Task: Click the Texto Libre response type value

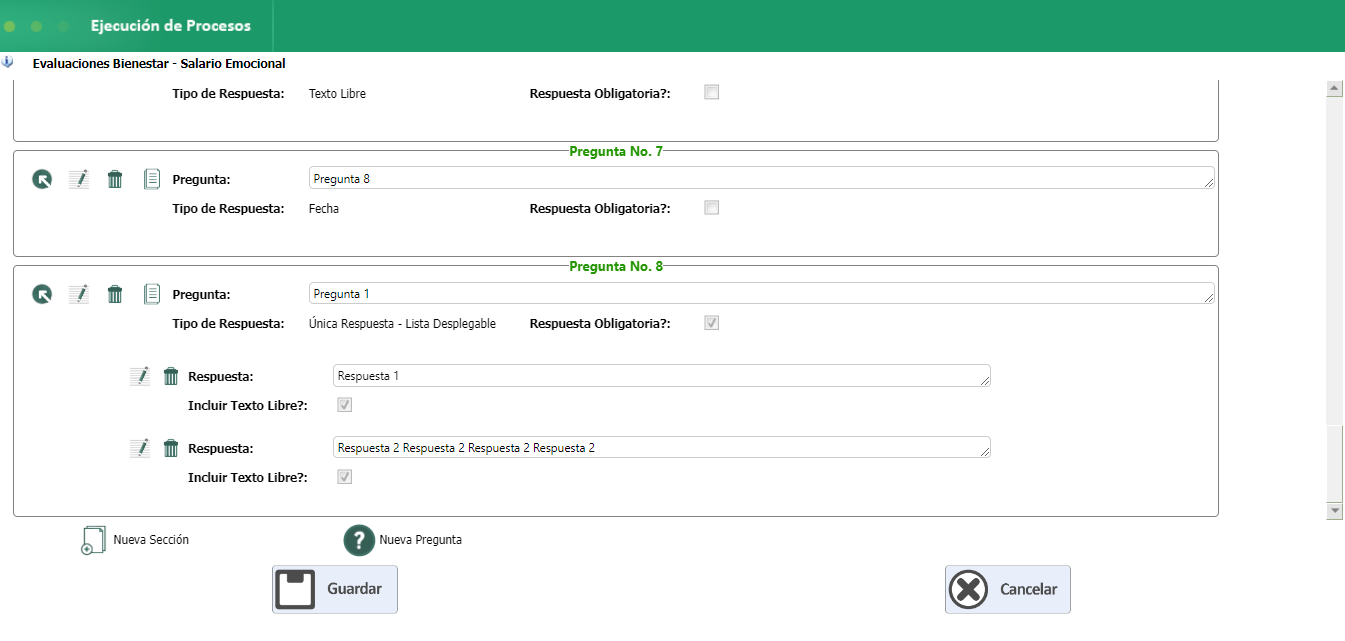Action: point(337,93)
